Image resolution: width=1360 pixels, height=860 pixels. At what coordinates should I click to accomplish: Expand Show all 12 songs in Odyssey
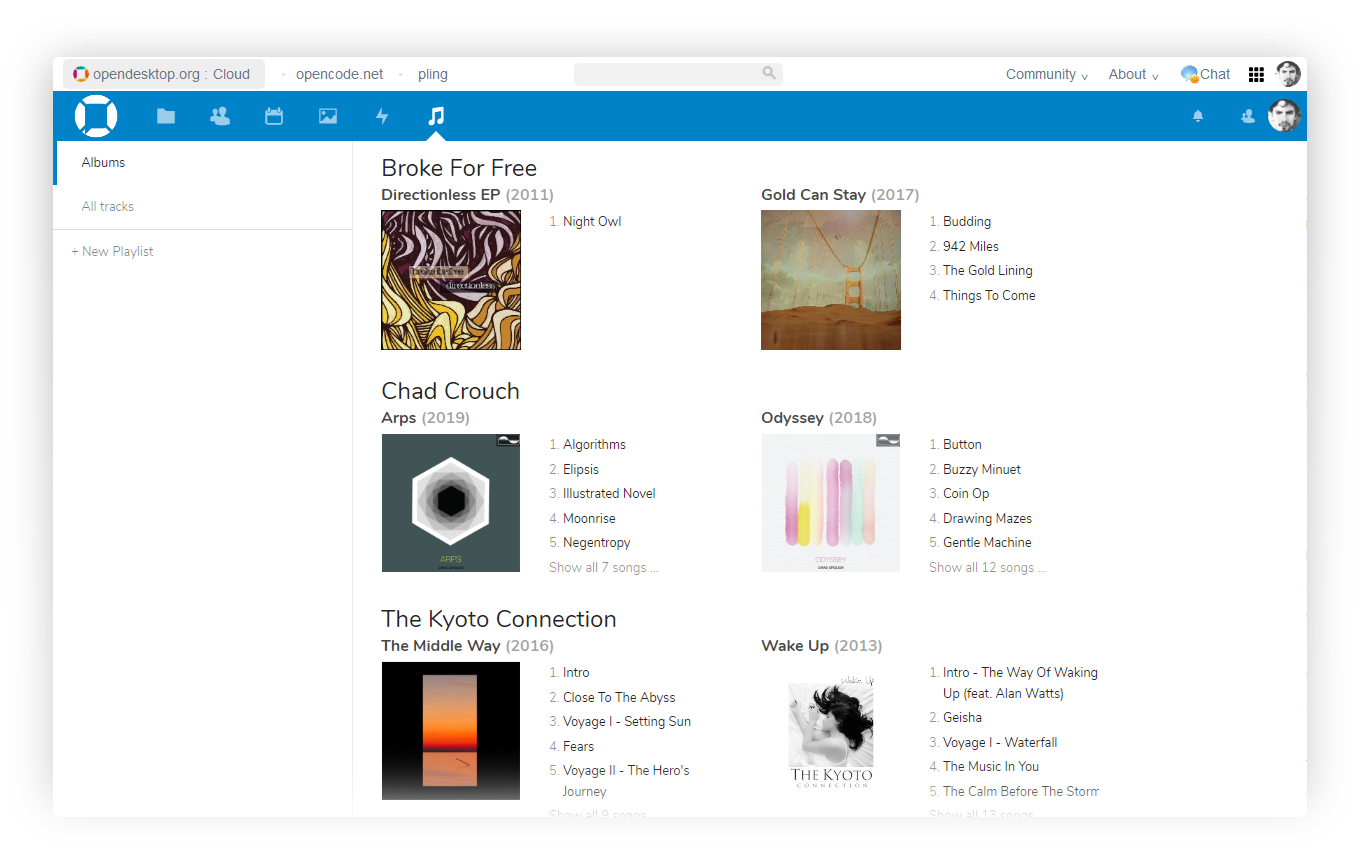tap(988, 568)
